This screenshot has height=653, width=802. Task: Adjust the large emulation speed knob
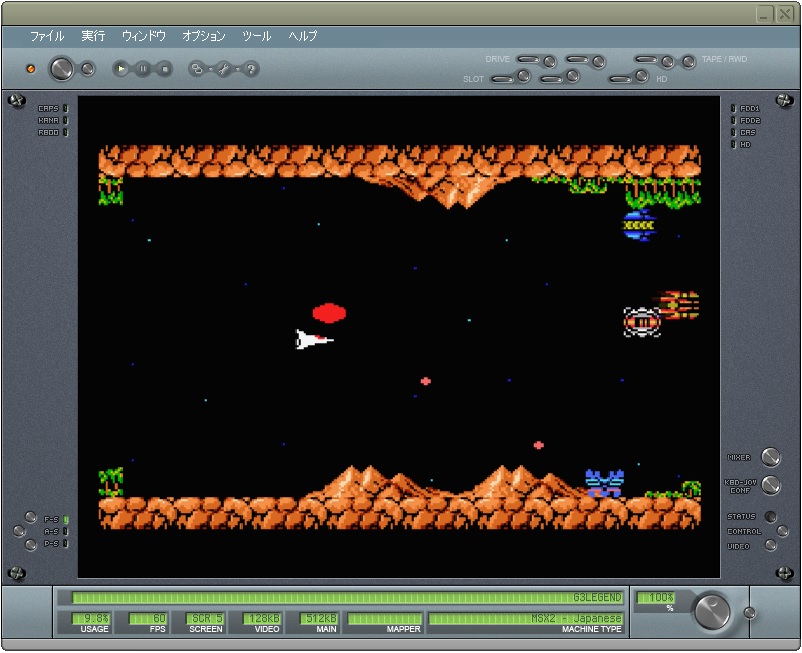click(711, 611)
